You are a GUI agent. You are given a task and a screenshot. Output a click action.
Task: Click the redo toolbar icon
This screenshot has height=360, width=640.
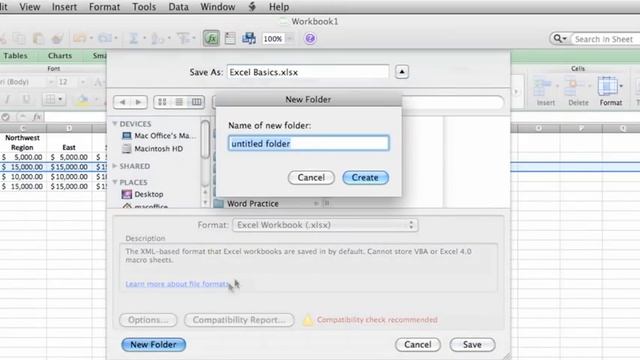(x=105, y=39)
